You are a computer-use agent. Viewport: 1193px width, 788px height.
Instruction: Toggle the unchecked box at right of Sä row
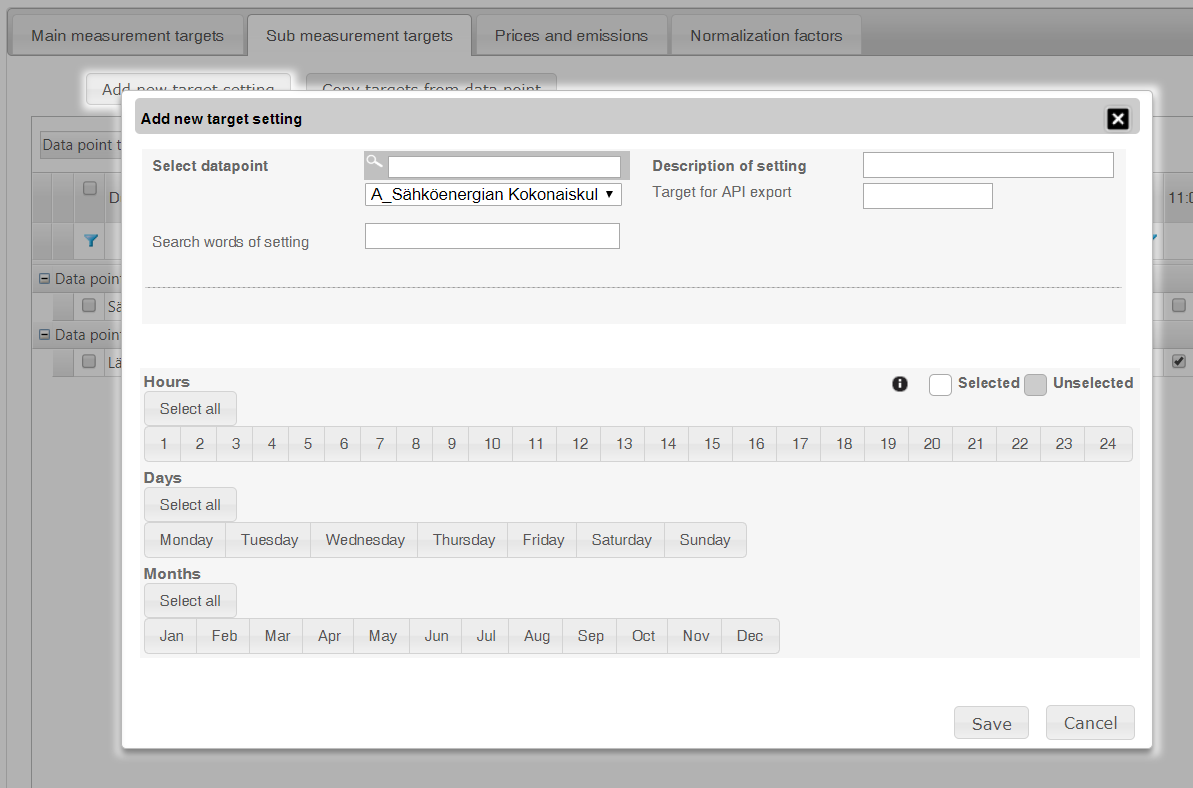[x=1179, y=305]
